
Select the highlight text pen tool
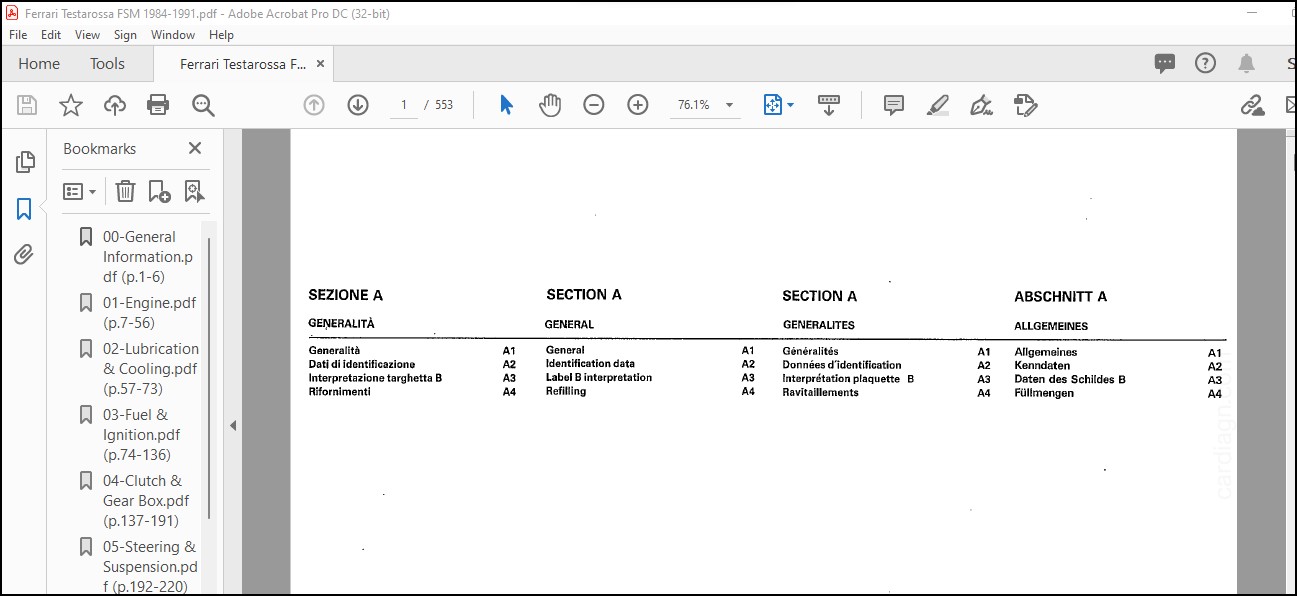[x=938, y=105]
